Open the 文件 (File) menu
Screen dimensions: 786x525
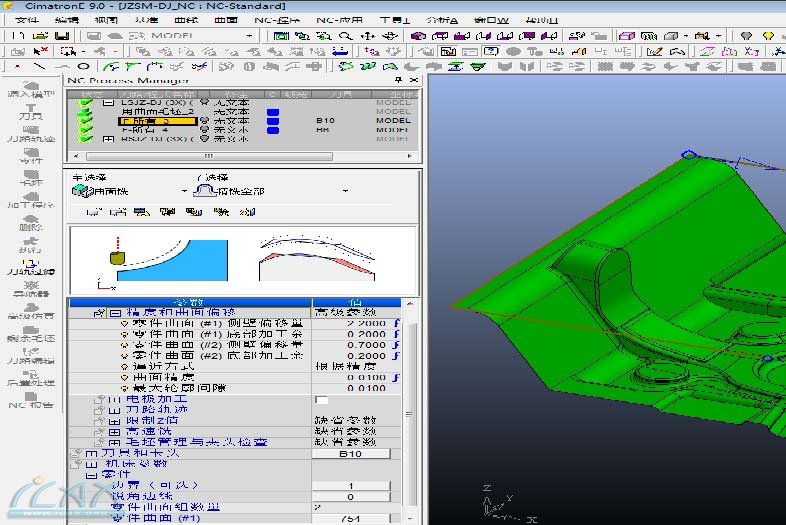(27, 20)
